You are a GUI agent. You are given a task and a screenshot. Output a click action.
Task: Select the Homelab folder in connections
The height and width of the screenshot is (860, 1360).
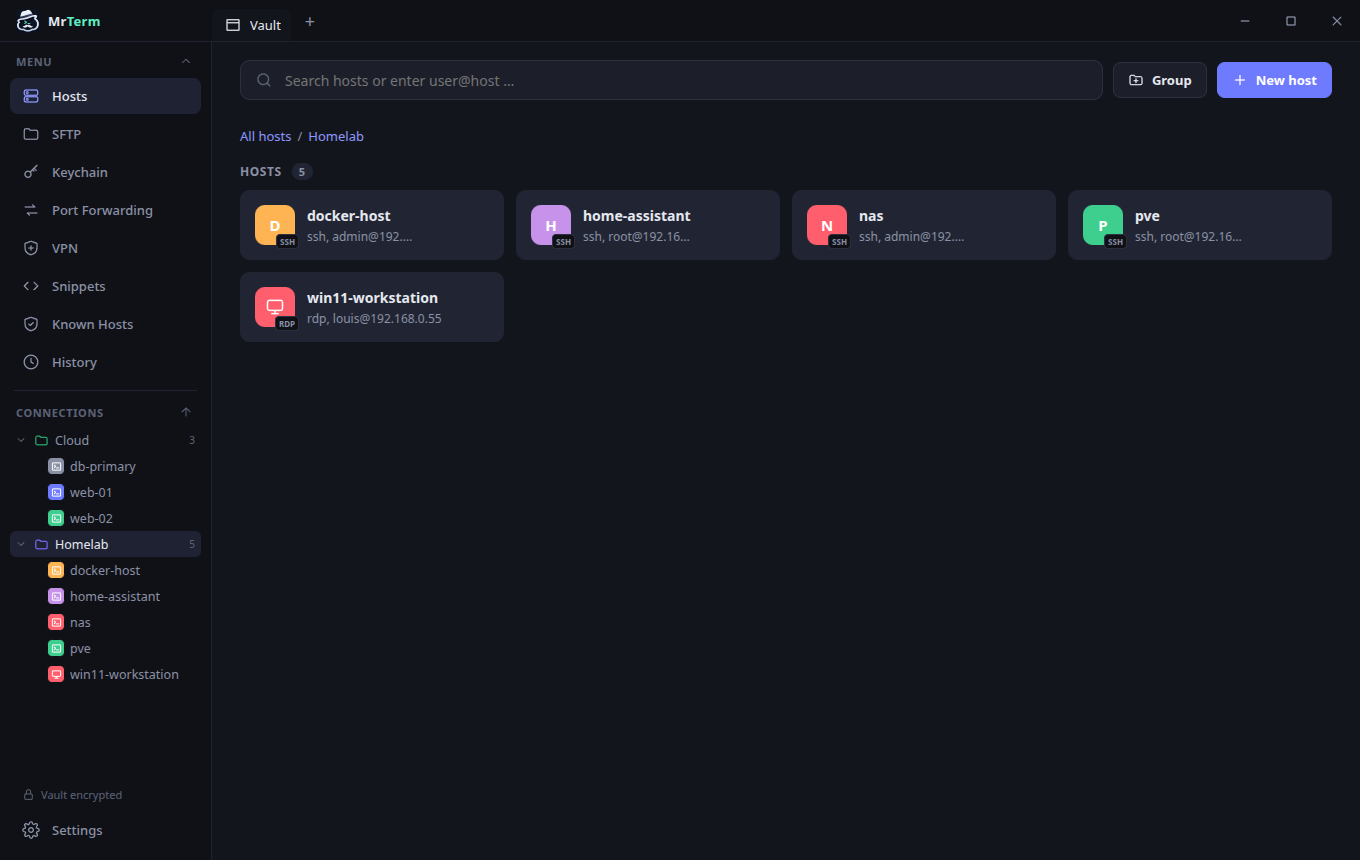[x=105, y=544]
